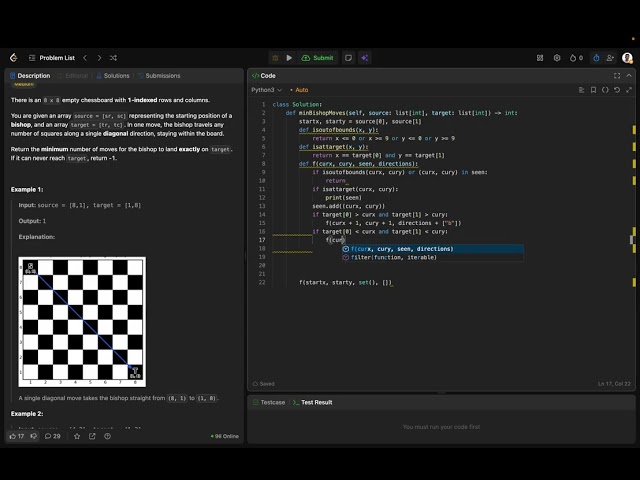Viewport: 640px width, 480px height.
Task: Switch to the Test Result tab
Action: pyautogui.click(x=313, y=402)
